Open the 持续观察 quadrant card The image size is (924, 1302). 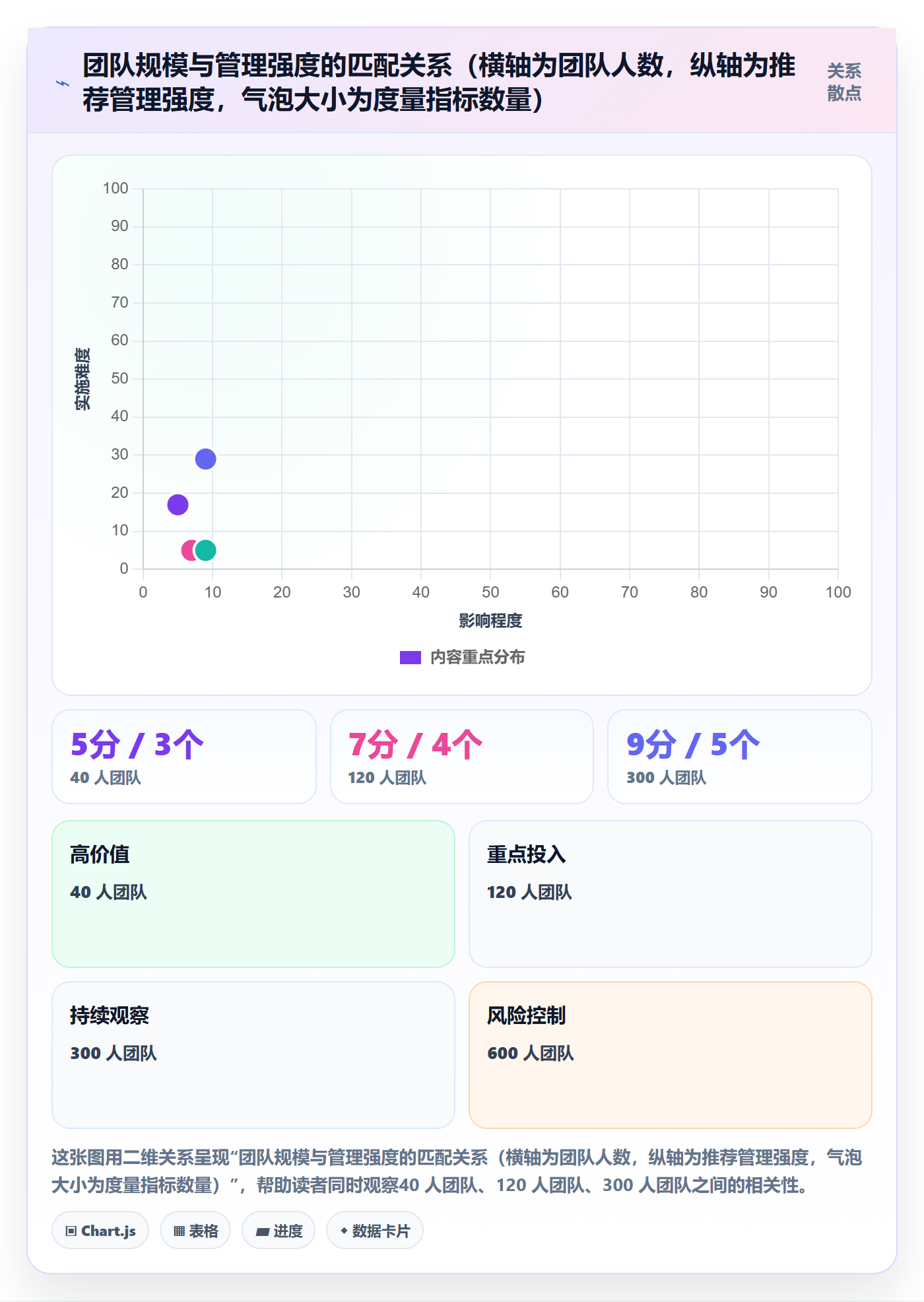point(253,1055)
